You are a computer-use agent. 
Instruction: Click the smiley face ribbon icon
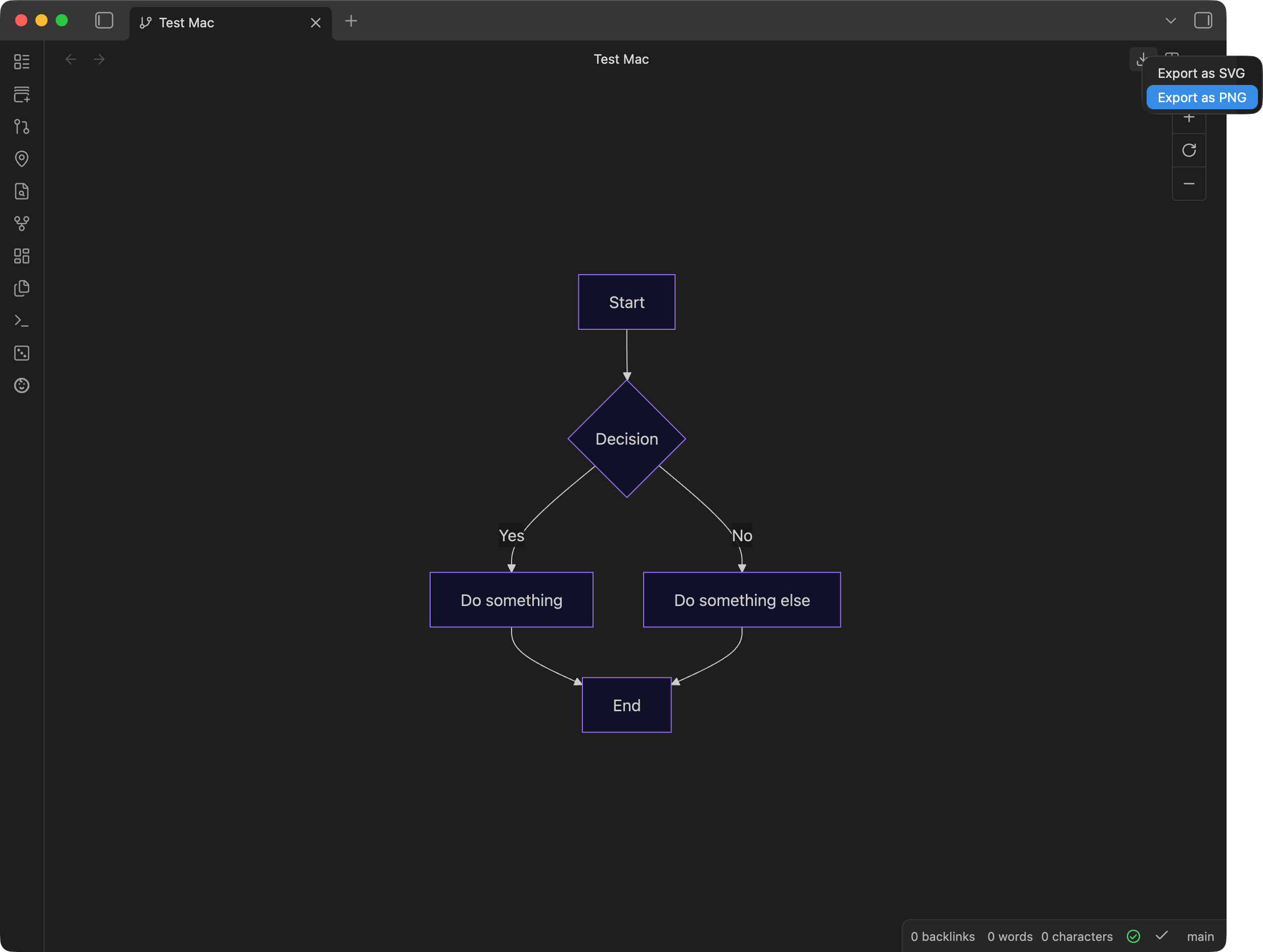[x=22, y=386]
